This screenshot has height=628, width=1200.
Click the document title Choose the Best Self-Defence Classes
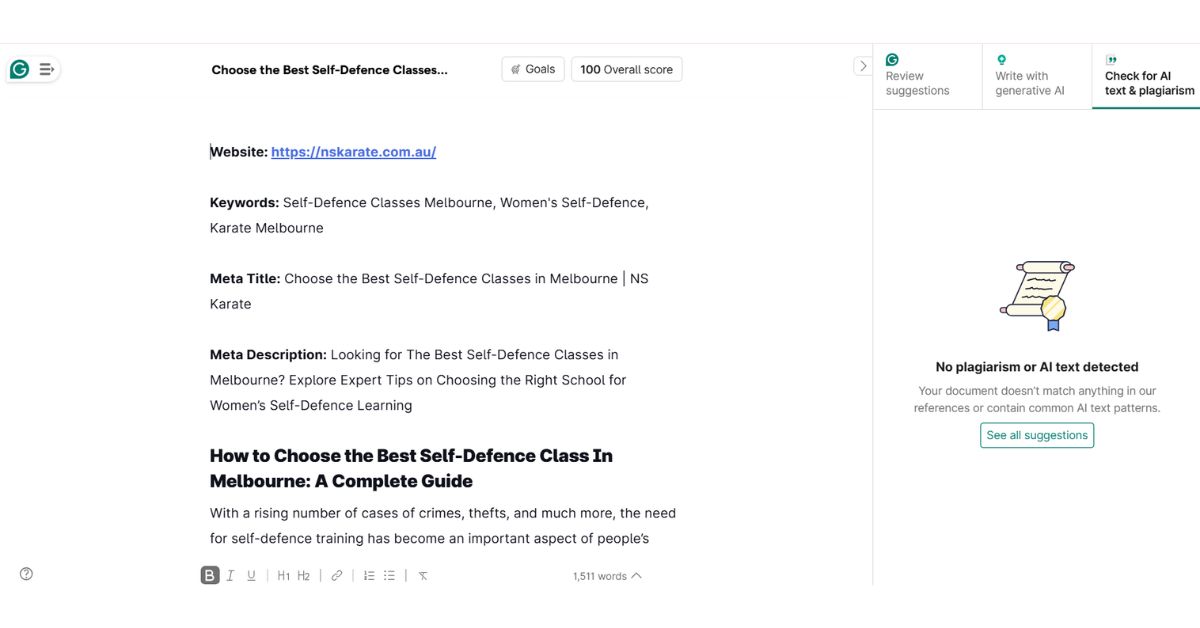330,70
